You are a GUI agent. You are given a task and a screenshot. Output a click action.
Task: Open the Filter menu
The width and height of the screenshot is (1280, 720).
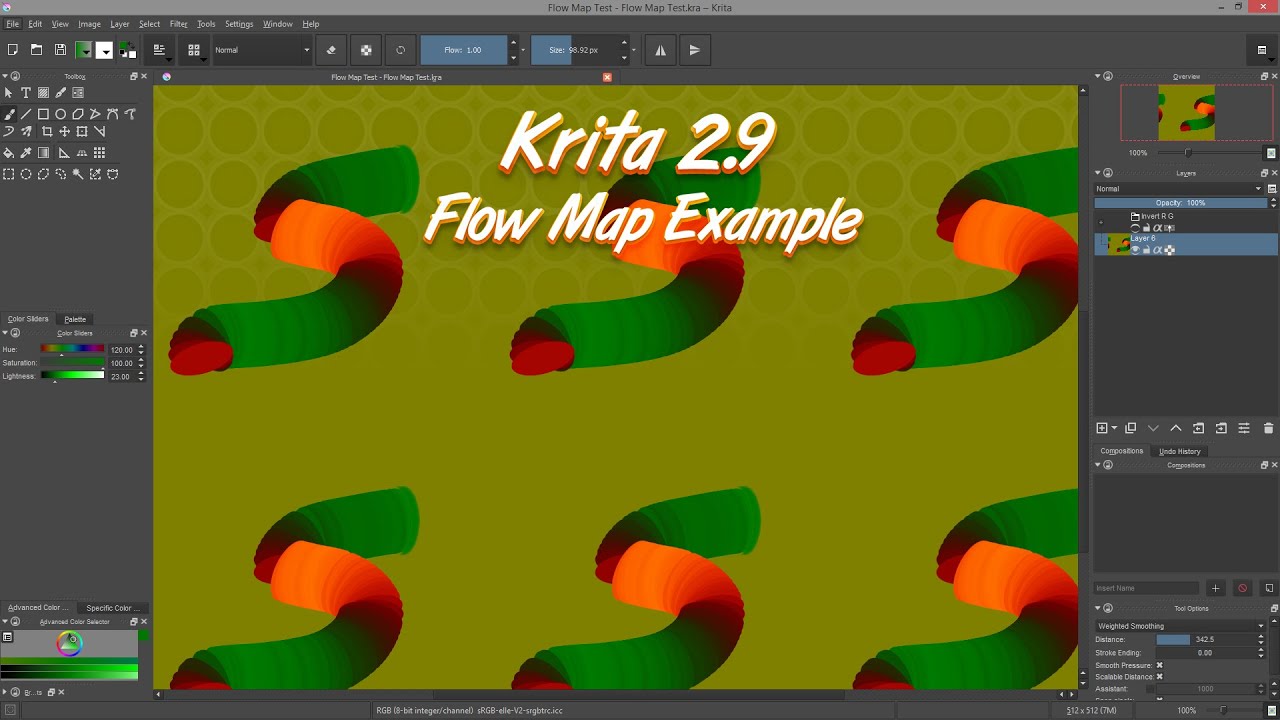pyautogui.click(x=178, y=24)
